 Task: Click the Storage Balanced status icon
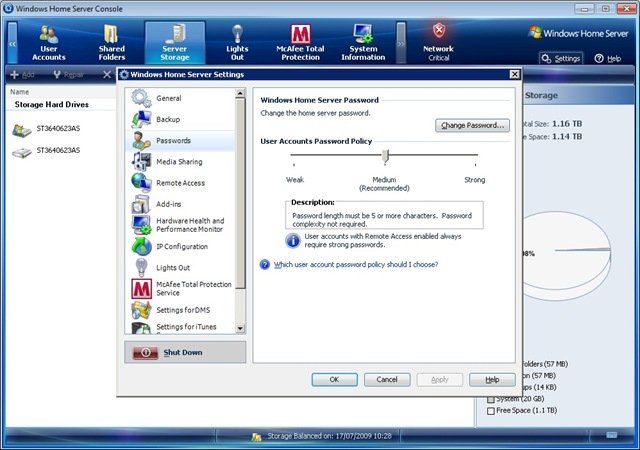click(256, 437)
